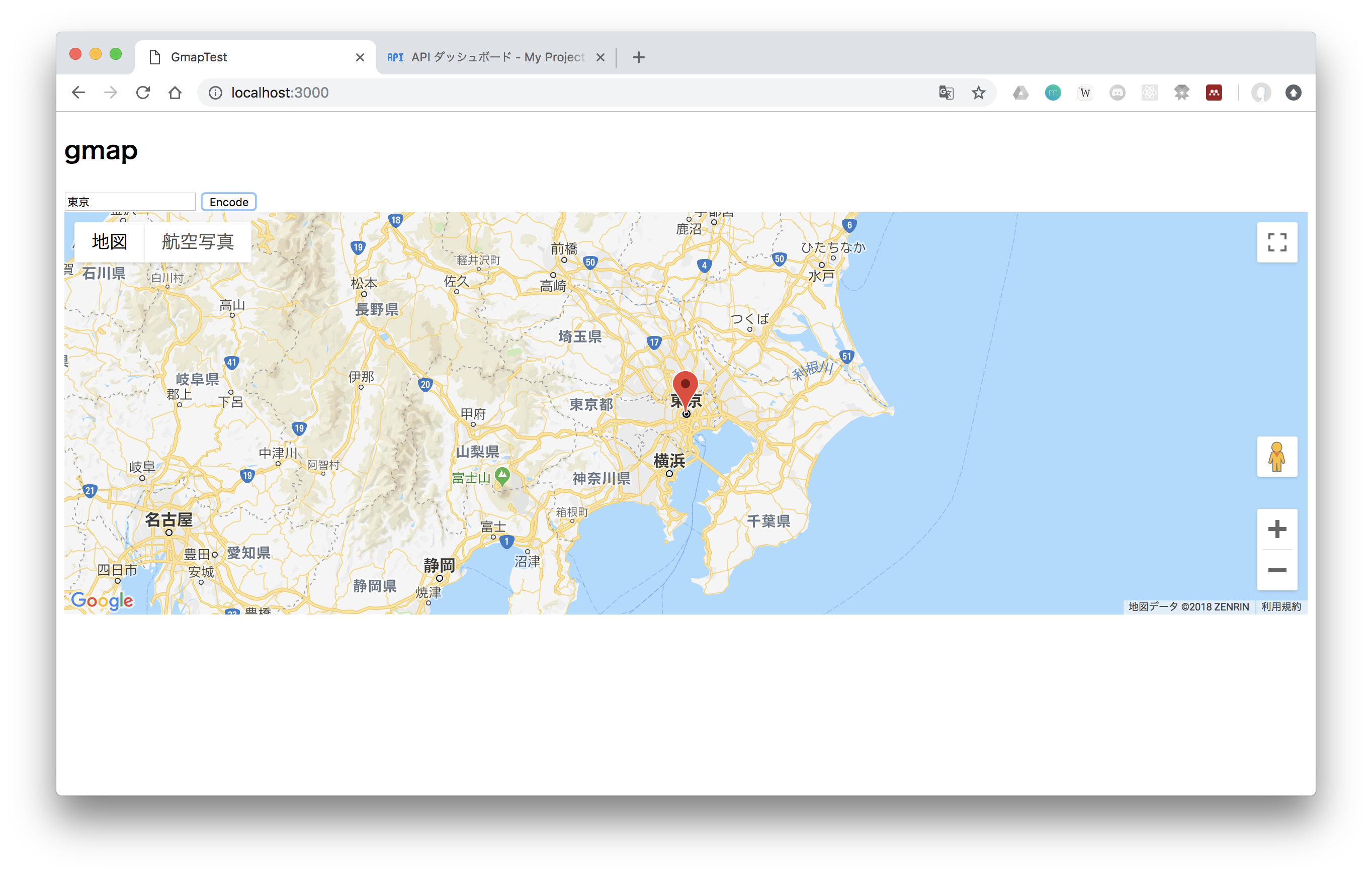Screen dimensions: 1372x876
Task: Click the browser forward arrow
Action: click(x=111, y=92)
